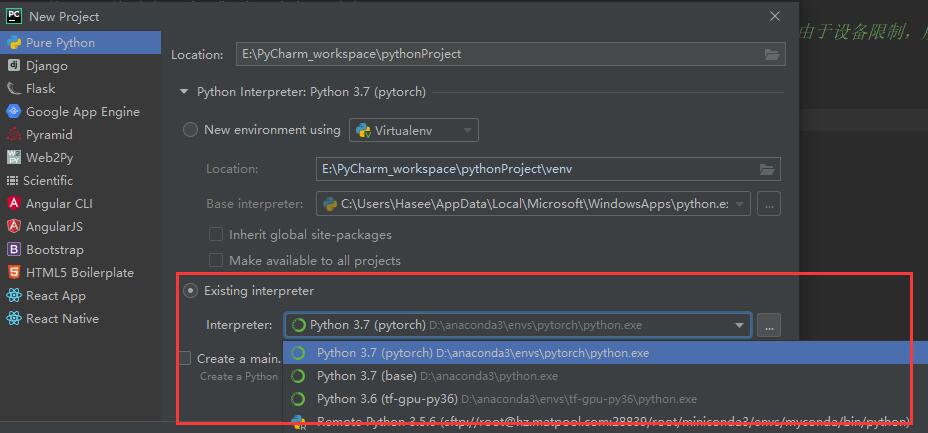Select Scientific project type
Image resolution: width=928 pixels, height=433 pixels.
[x=80, y=180]
